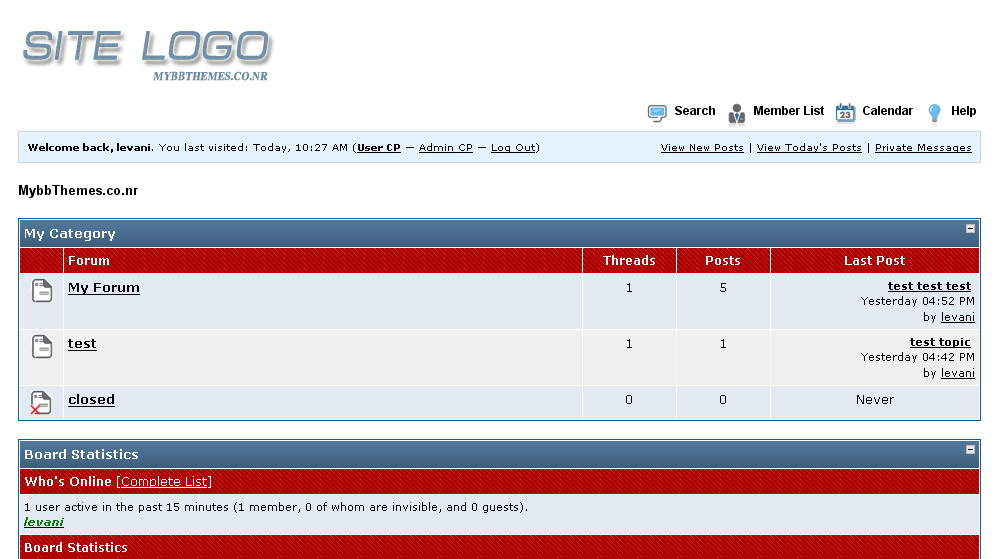Viewport: 998px width, 559px height.
Task: Click the Help lightbulb icon
Action: (934, 113)
